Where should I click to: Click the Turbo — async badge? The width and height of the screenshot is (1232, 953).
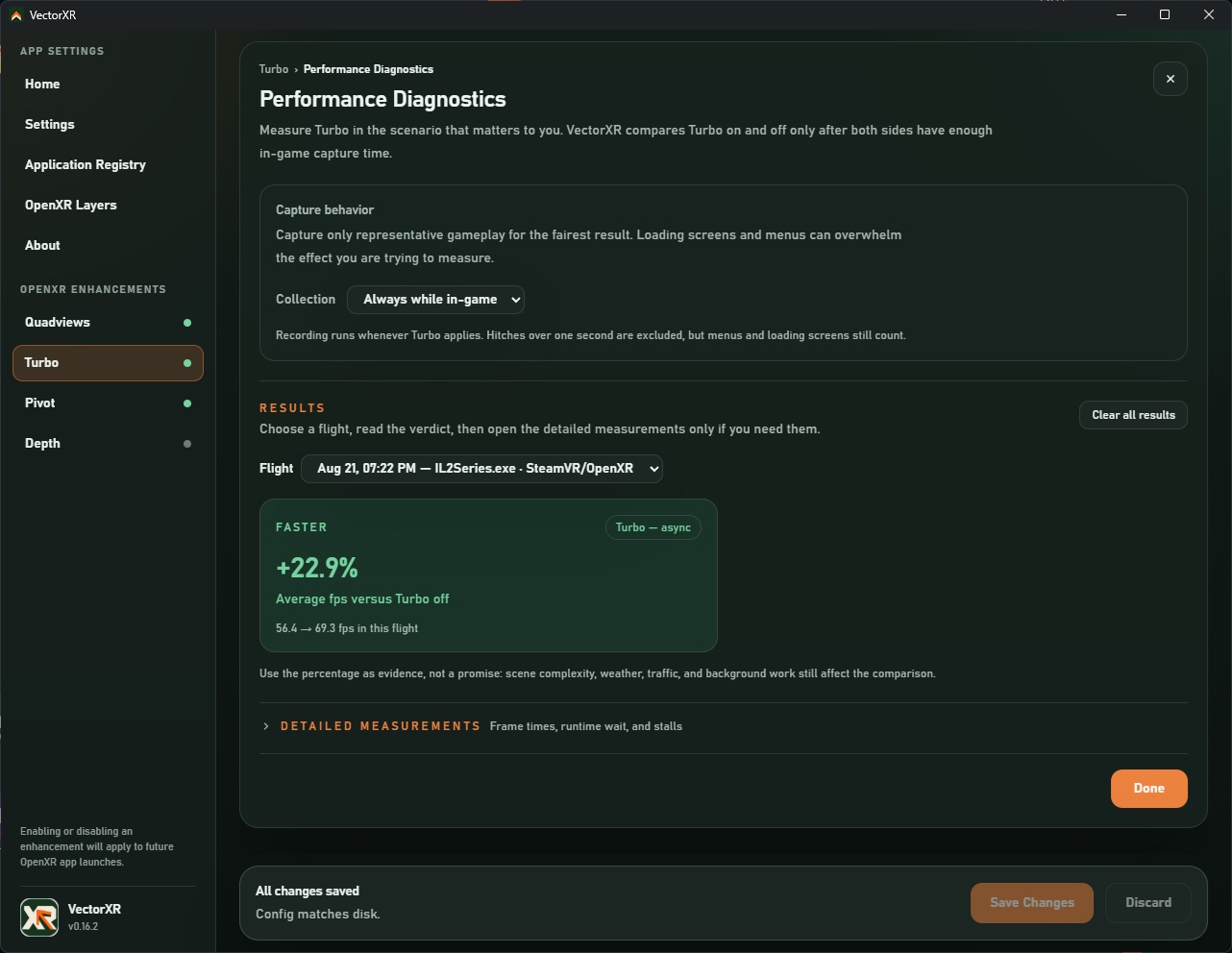653,527
